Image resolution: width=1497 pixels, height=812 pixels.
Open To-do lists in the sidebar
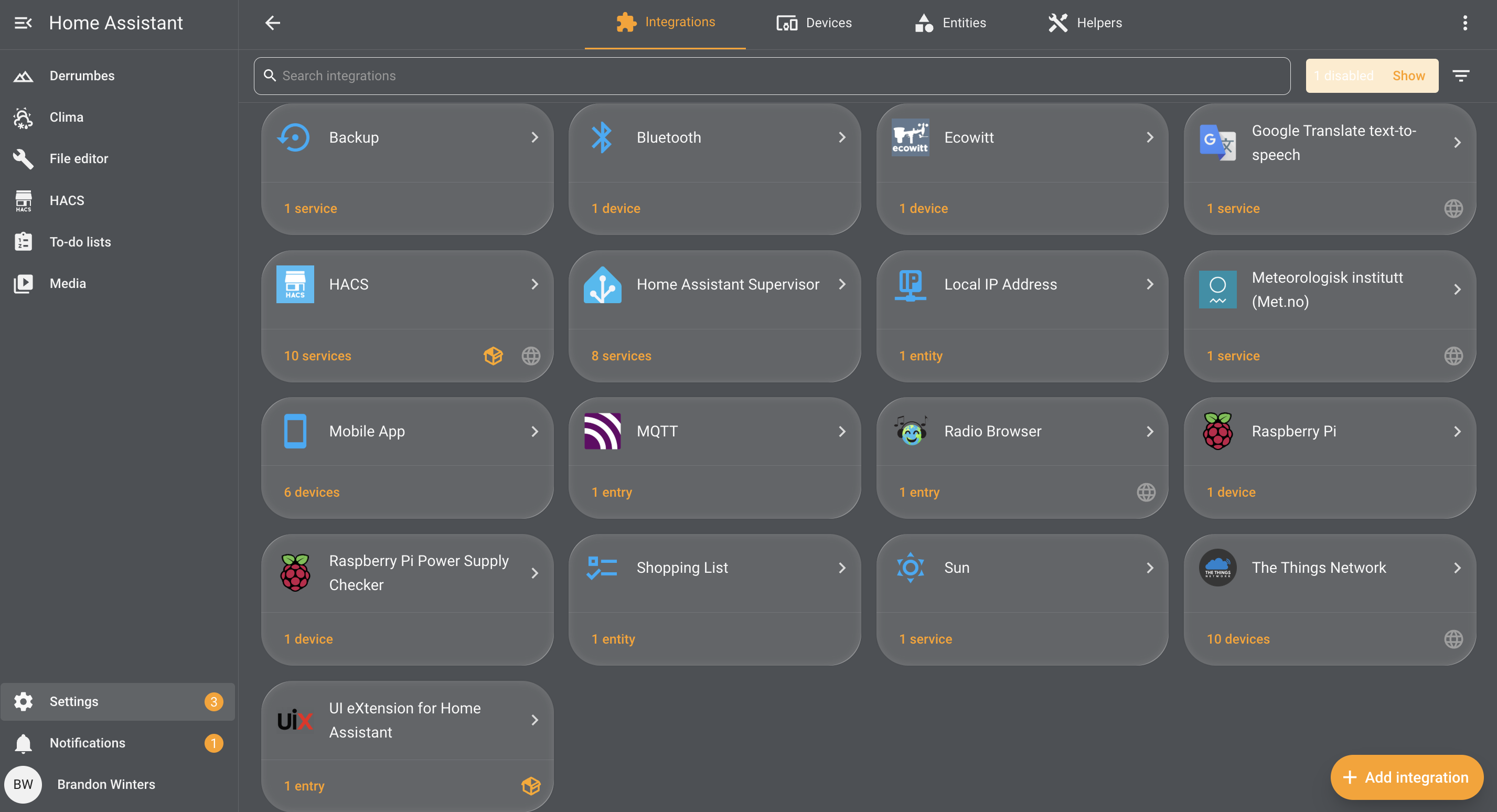[x=119, y=242]
